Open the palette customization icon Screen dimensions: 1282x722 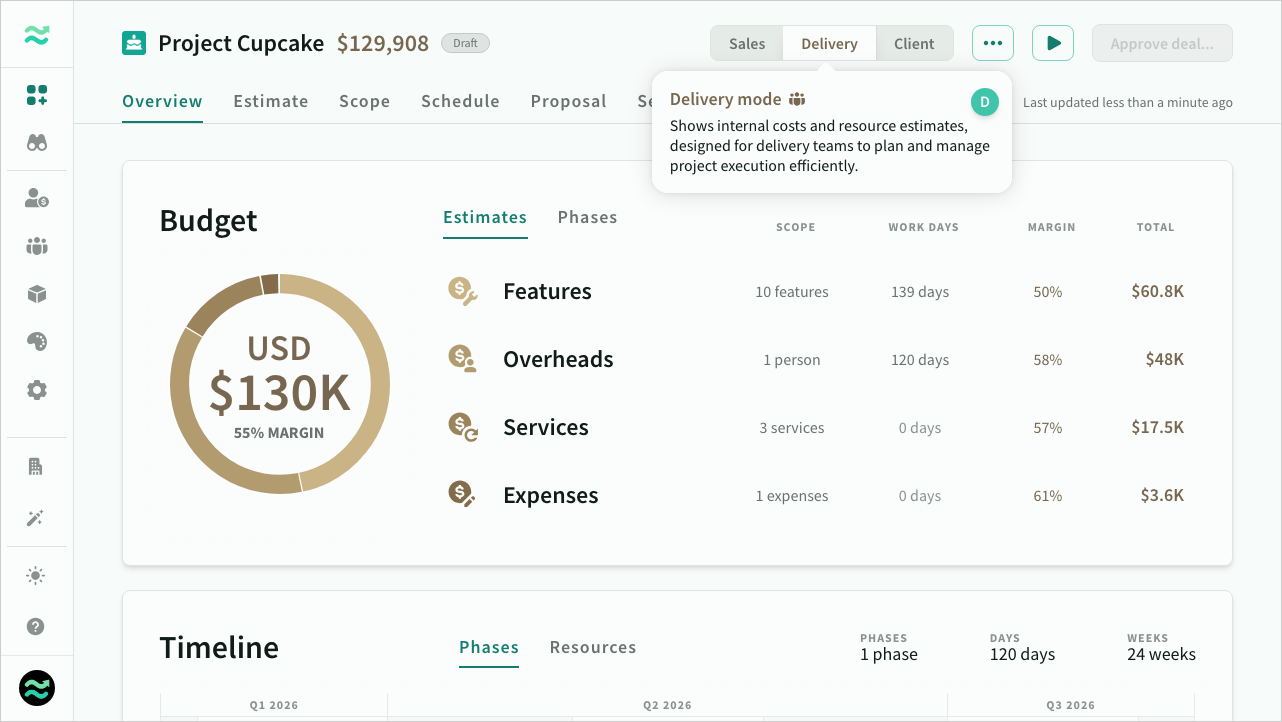pos(36,341)
